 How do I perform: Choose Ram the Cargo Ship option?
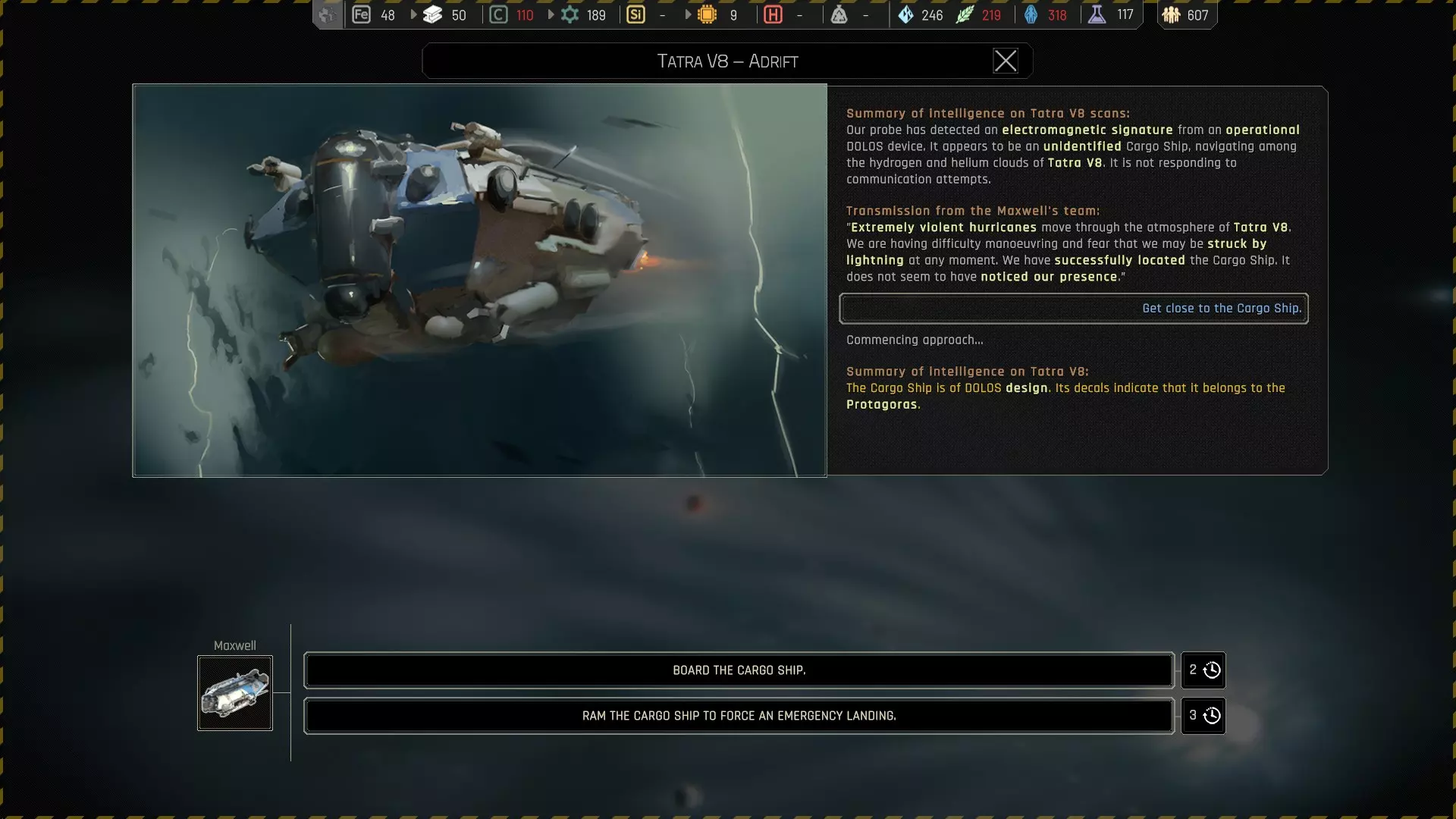[739, 716]
